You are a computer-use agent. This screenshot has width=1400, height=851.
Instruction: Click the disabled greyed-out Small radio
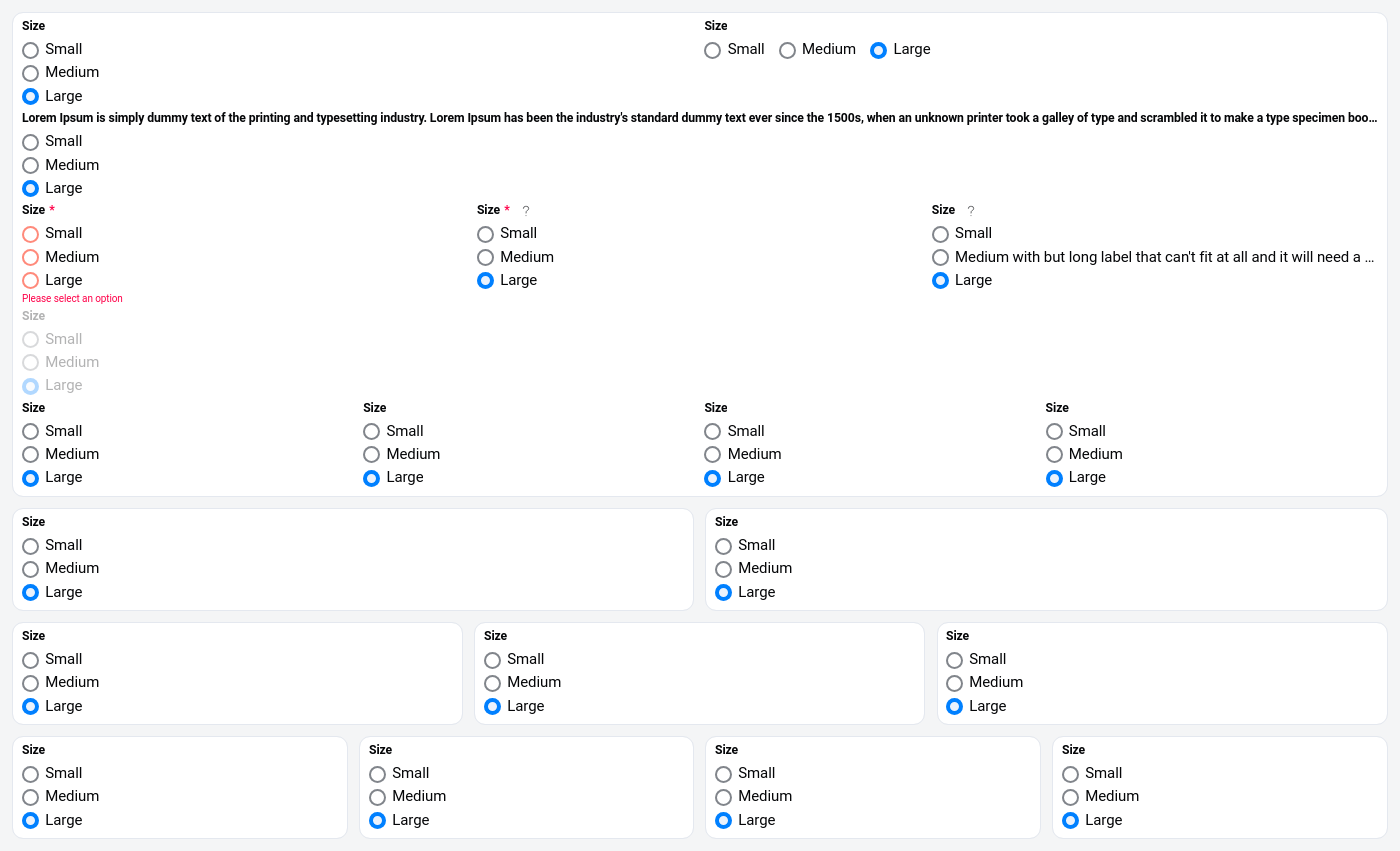pos(31,340)
